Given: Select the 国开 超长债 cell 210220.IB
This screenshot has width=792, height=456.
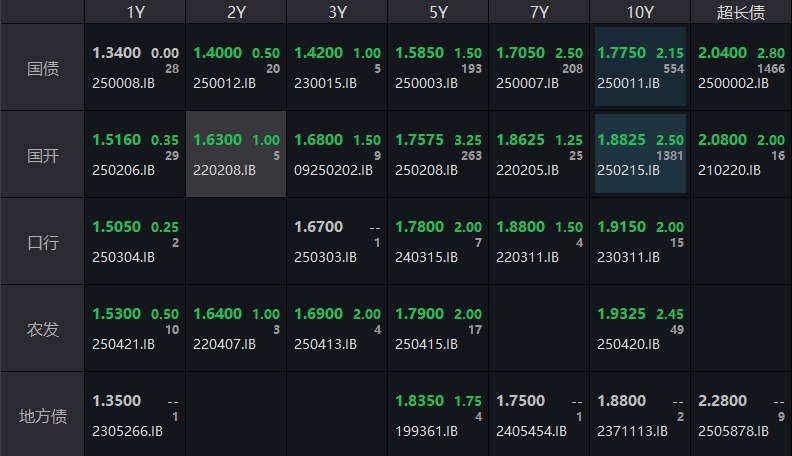Looking at the screenshot, I should coord(741,155).
